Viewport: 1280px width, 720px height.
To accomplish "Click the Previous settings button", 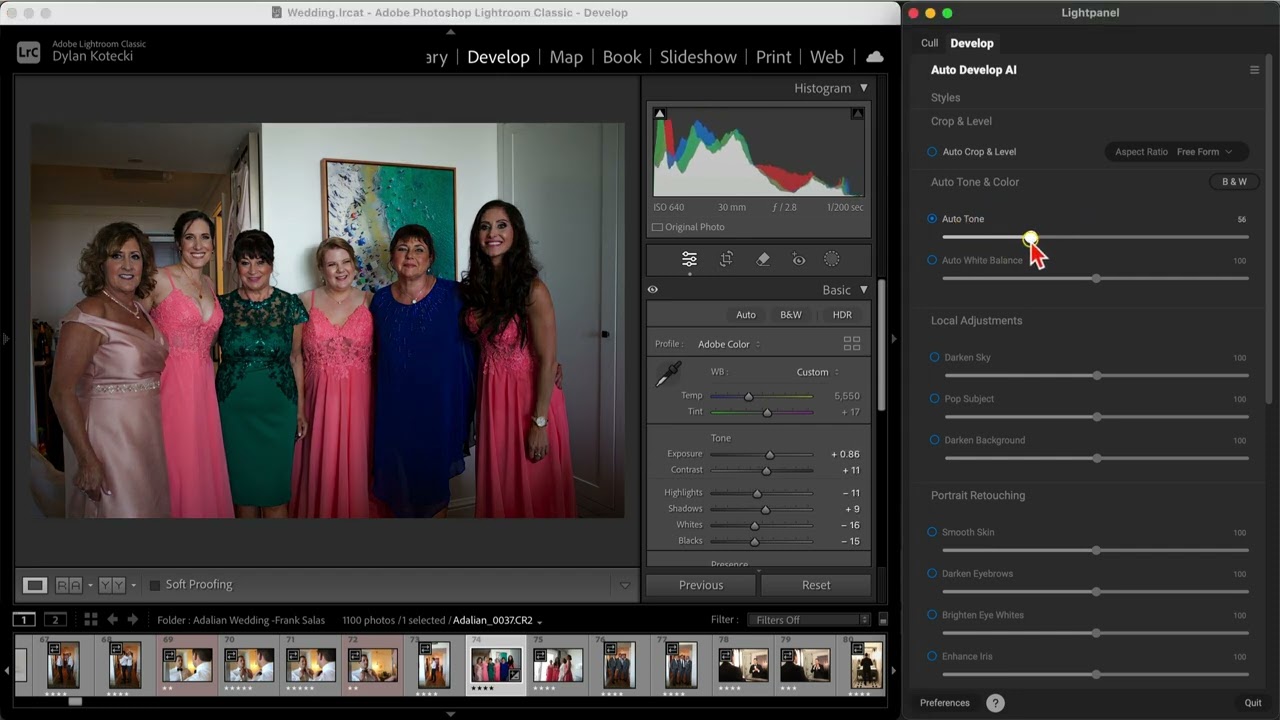I will [x=701, y=585].
